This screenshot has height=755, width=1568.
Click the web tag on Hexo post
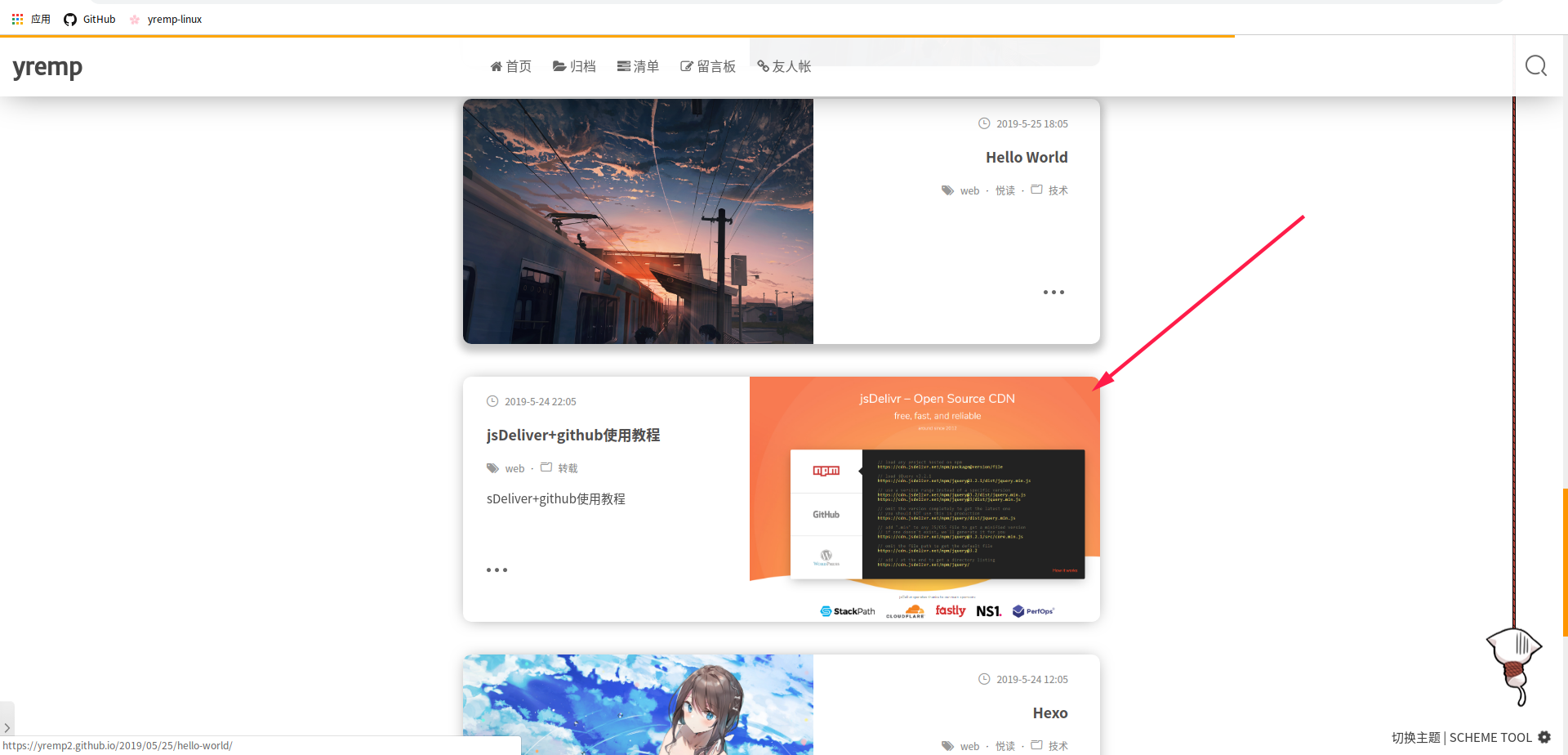coord(969,746)
